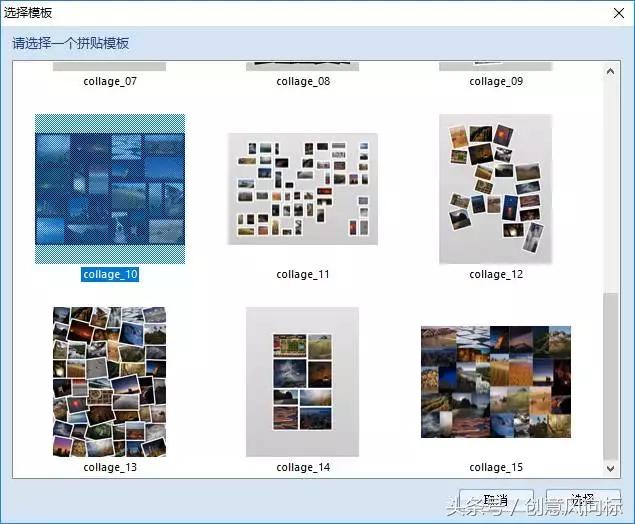This screenshot has height=524, width=635.
Task: Click the collage_12 text label
Action: (x=495, y=274)
